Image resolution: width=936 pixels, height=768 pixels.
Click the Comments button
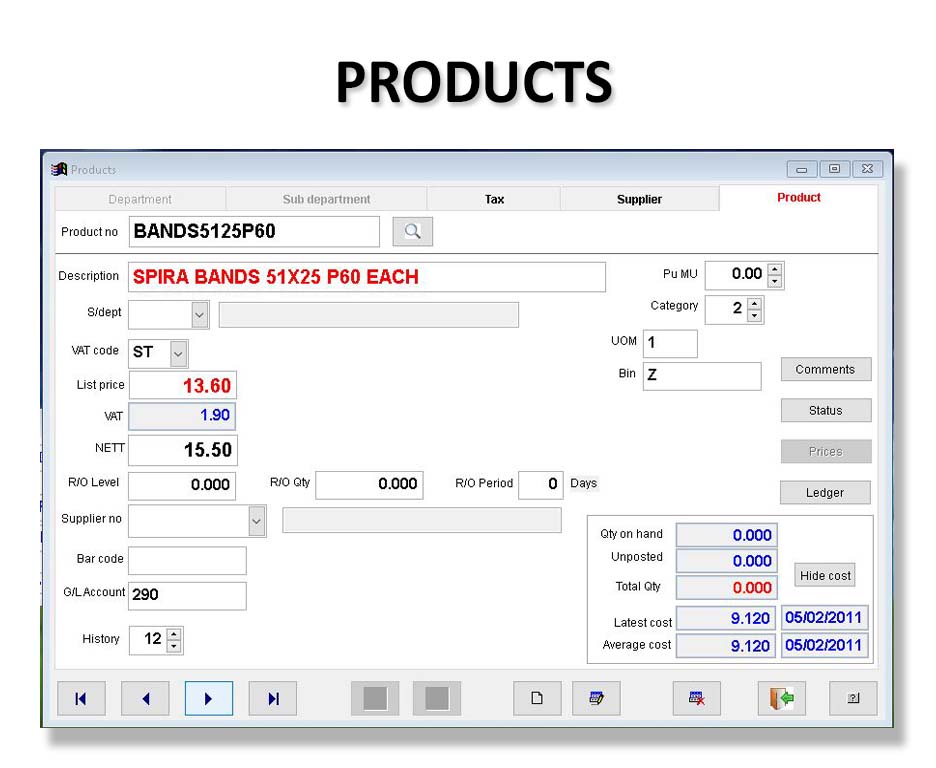point(825,370)
